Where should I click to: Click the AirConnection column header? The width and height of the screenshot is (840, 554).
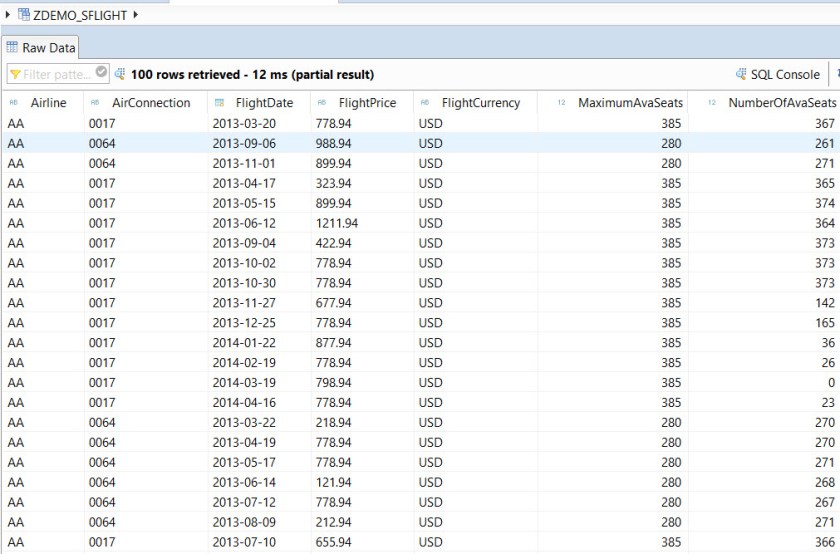(x=150, y=103)
